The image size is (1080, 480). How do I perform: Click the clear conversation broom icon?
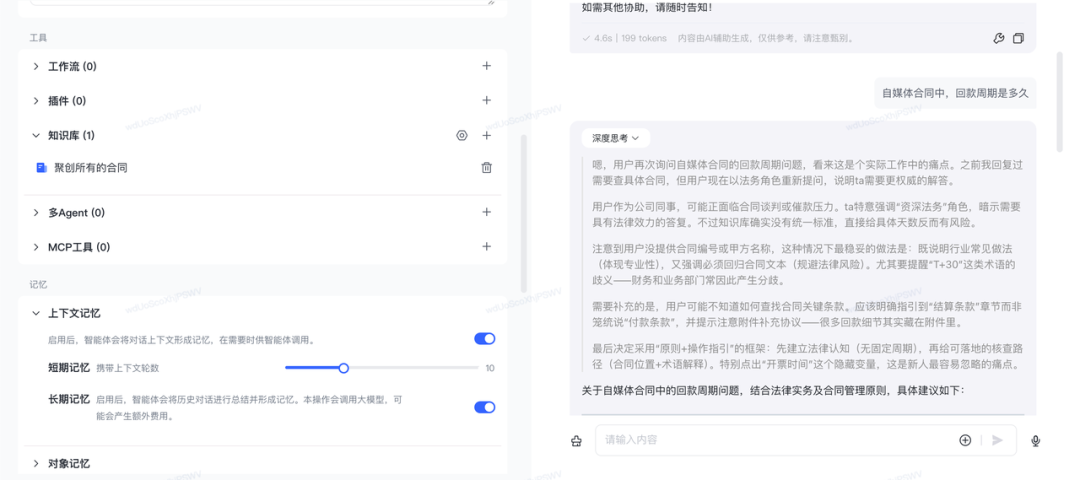[x=576, y=440]
